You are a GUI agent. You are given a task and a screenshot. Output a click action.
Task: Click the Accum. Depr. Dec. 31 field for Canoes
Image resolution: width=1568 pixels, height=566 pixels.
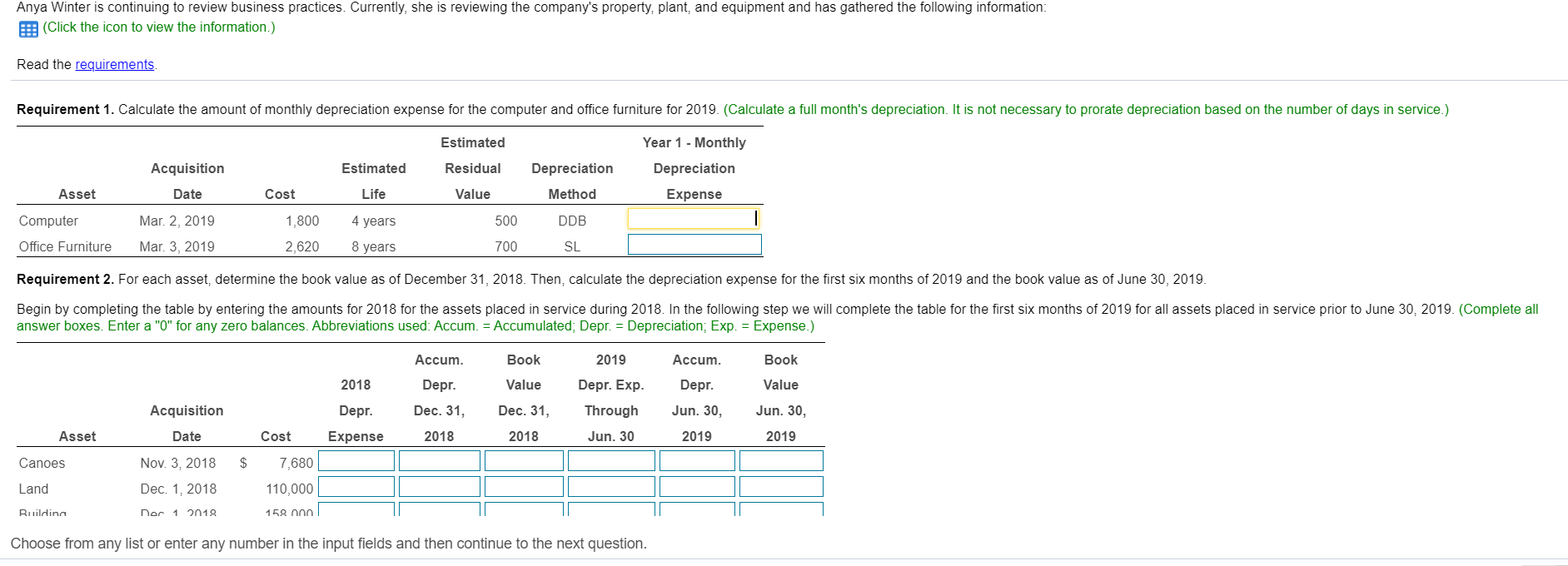point(440,460)
